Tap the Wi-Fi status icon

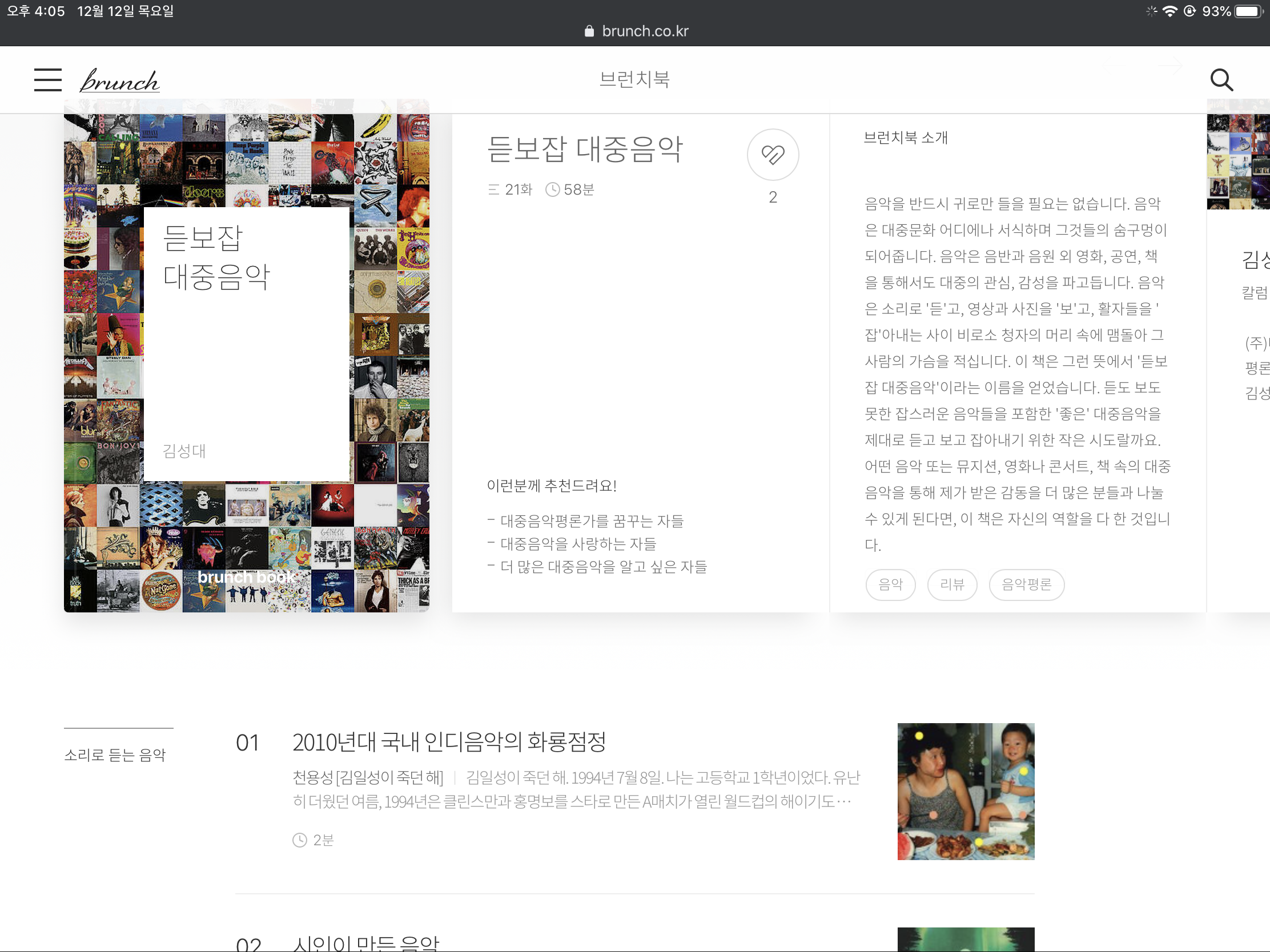pos(1169,11)
